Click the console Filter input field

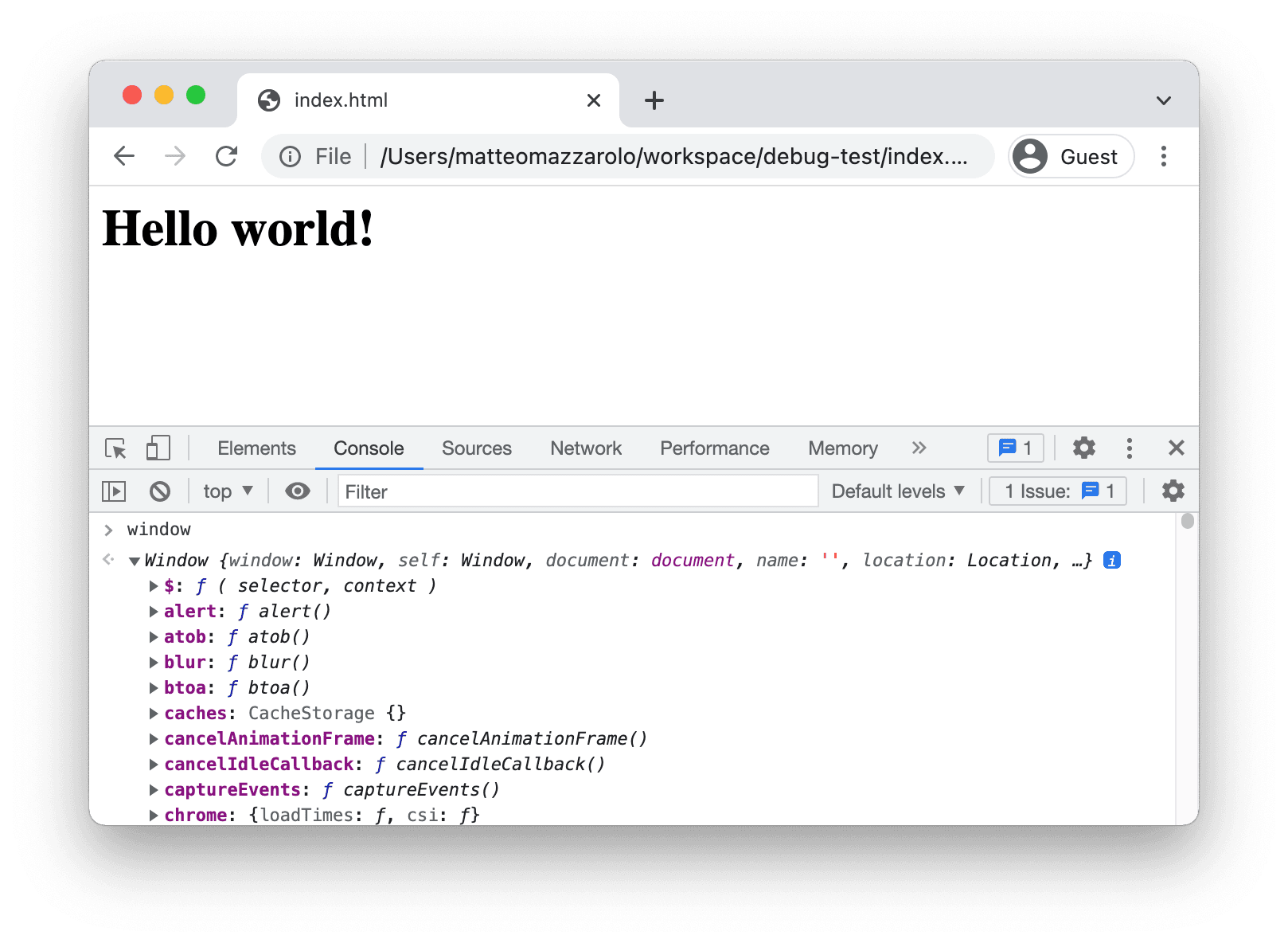click(577, 491)
